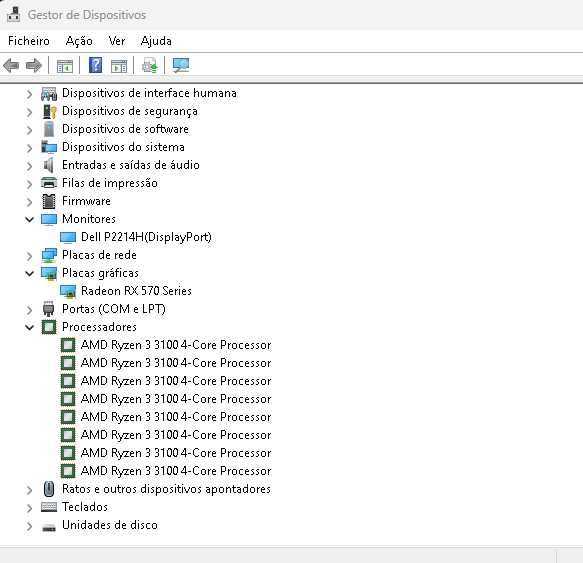Select the Unidades de disco drive icon
This screenshot has height=563, width=583.
(x=49, y=527)
